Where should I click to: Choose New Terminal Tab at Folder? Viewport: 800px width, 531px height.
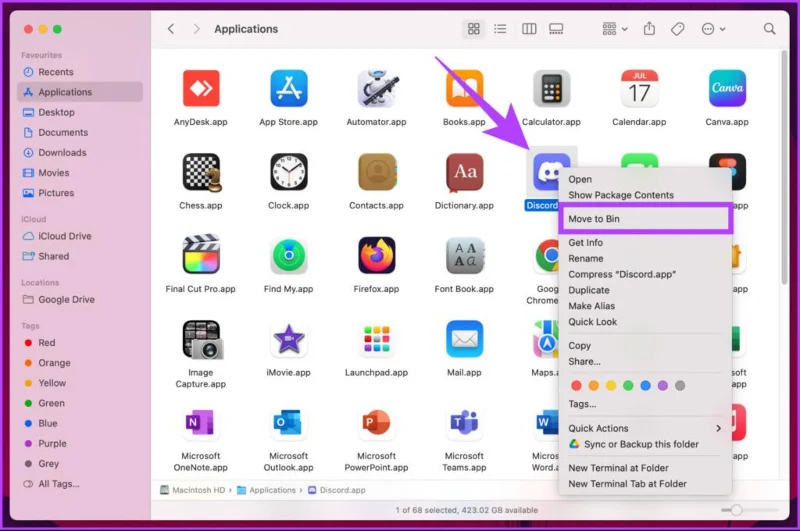pyautogui.click(x=645, y=484)
